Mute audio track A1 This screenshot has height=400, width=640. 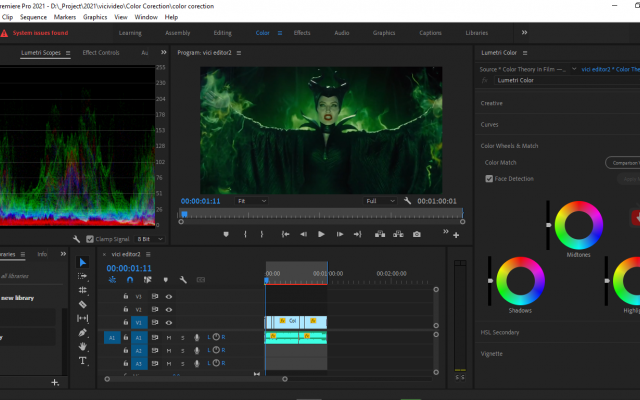coord(169,338)
